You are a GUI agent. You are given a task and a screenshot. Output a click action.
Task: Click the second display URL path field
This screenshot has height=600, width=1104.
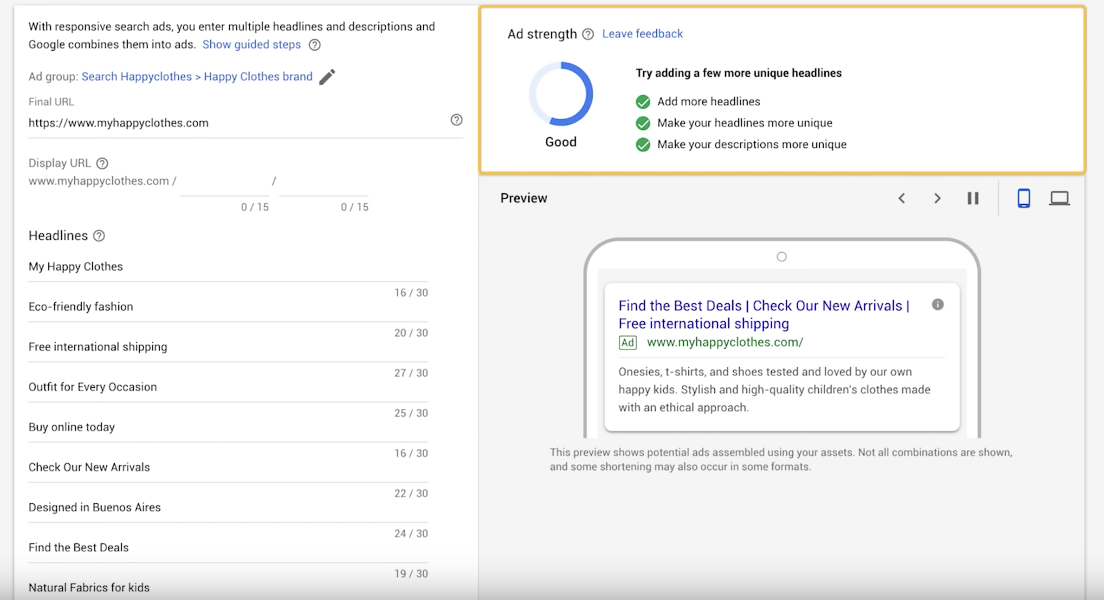[x=324, y=182]
